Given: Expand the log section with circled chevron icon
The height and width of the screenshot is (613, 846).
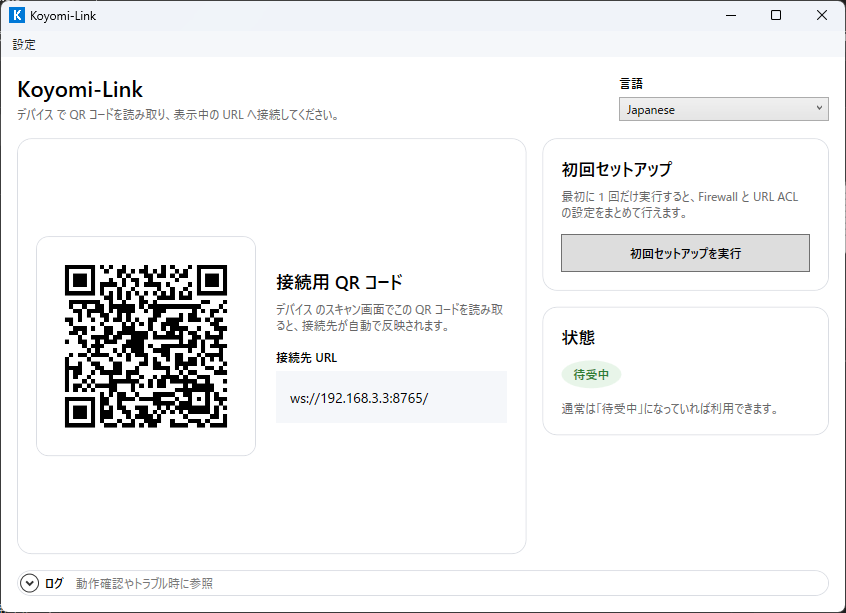Looking at the screenshot, I should coord(28,583).
